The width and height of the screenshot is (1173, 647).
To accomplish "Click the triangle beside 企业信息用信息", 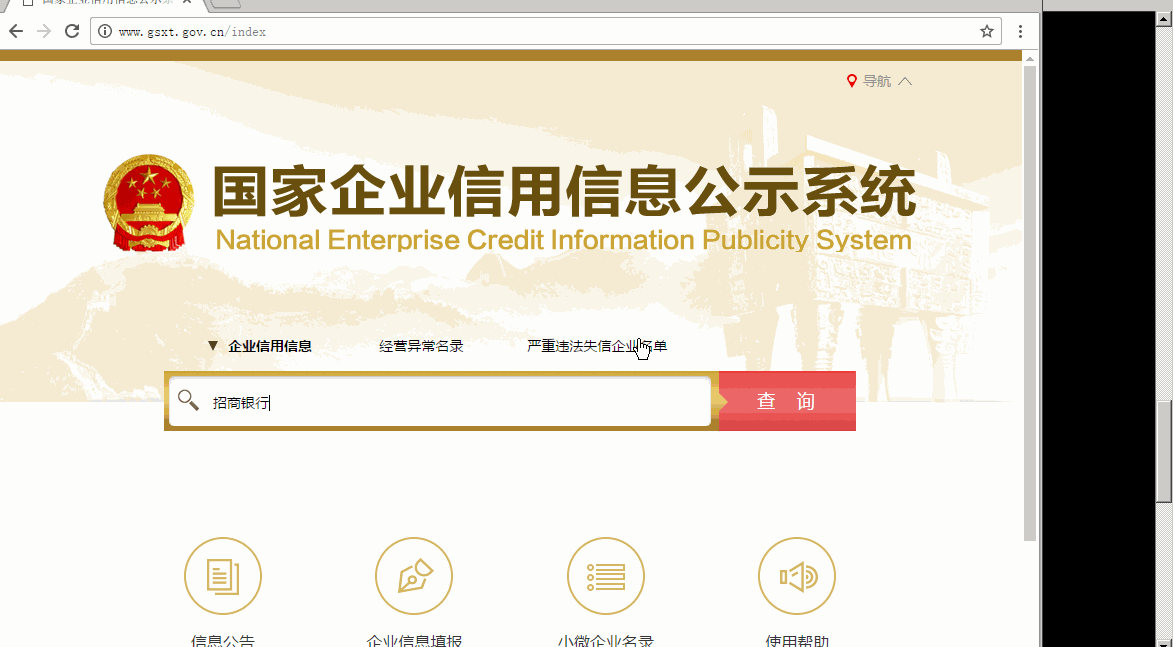I will 213,346.
